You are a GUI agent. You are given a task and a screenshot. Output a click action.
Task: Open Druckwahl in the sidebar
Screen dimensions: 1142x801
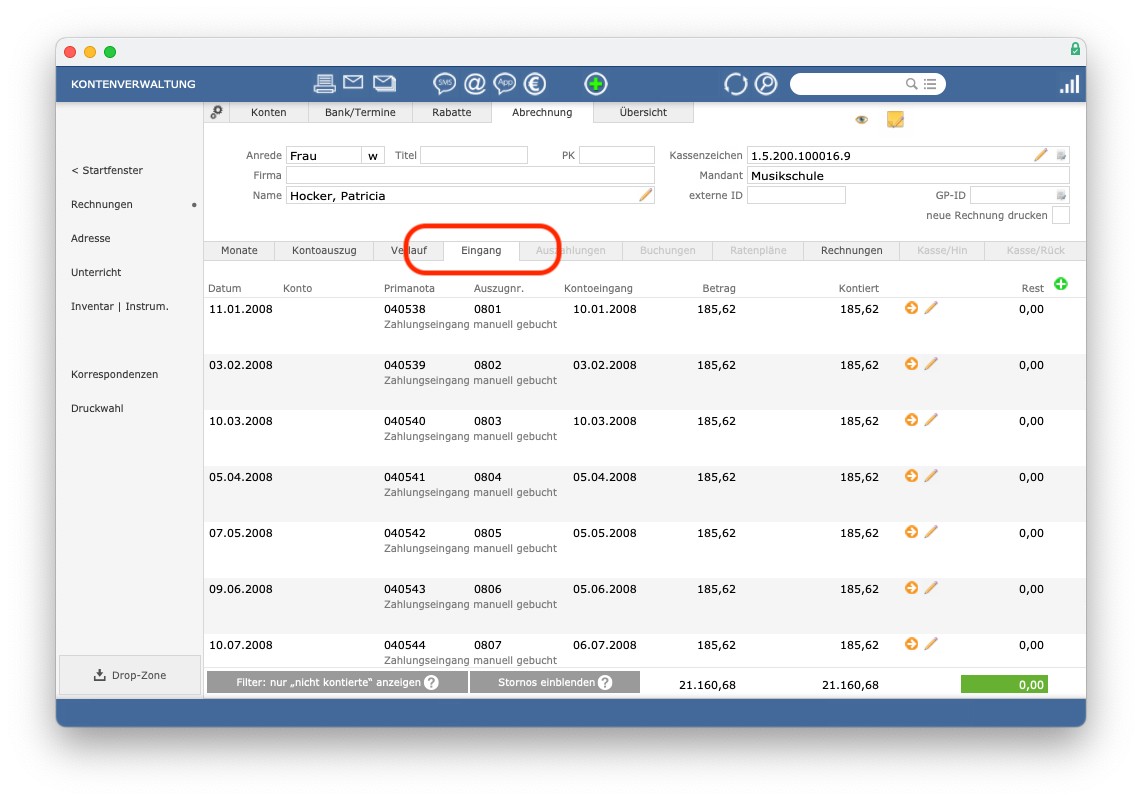point(97,409)
